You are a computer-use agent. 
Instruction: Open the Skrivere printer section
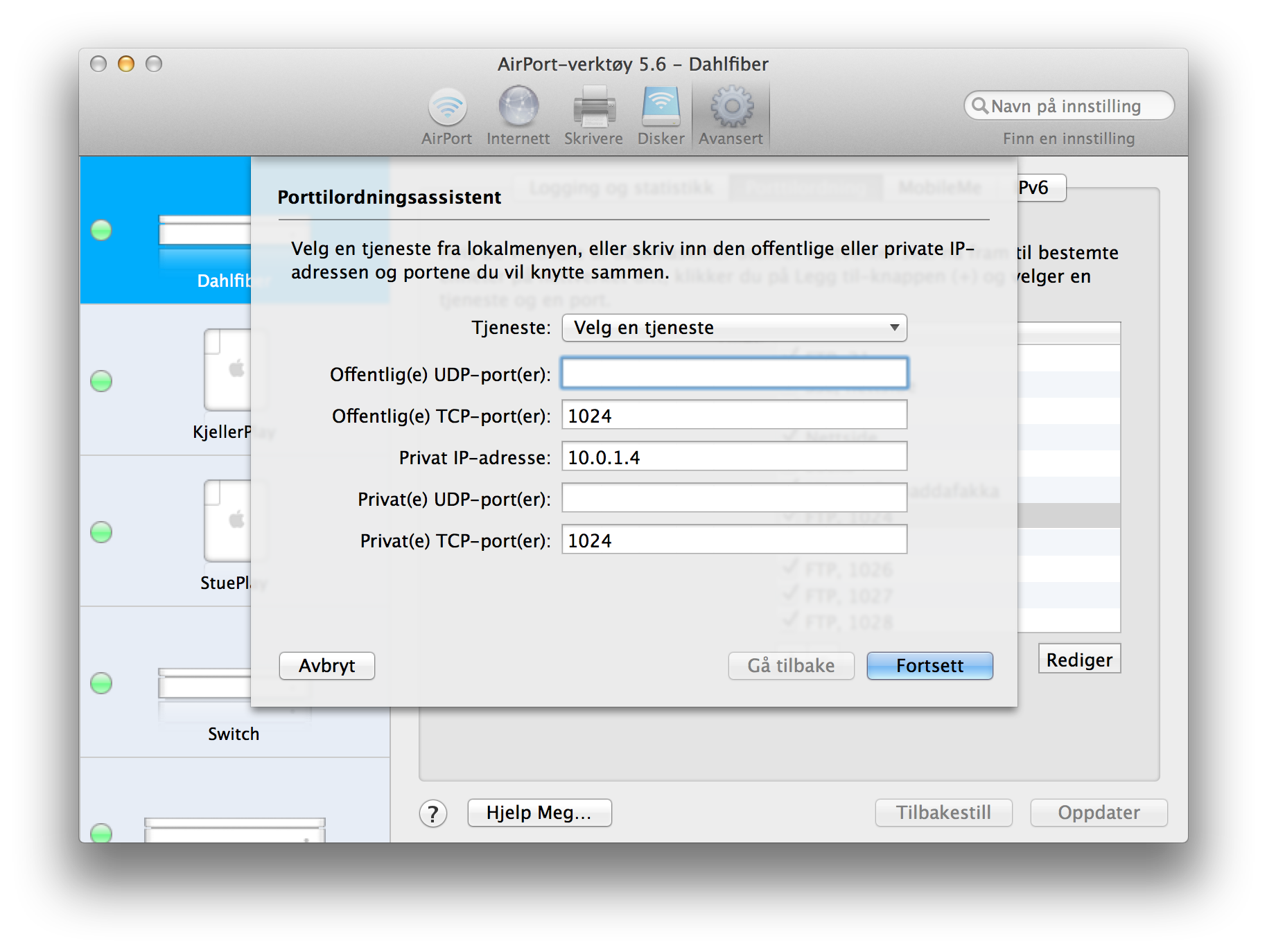coord(593,116)
